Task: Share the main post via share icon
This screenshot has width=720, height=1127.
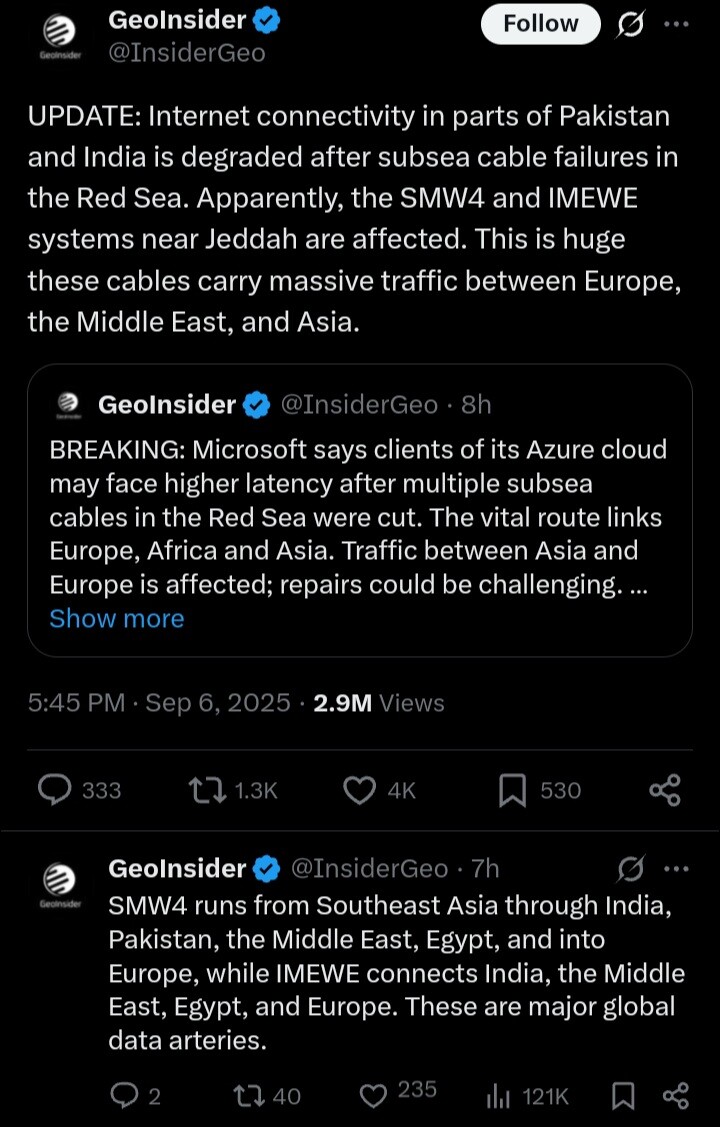Action: click(665, 791)
